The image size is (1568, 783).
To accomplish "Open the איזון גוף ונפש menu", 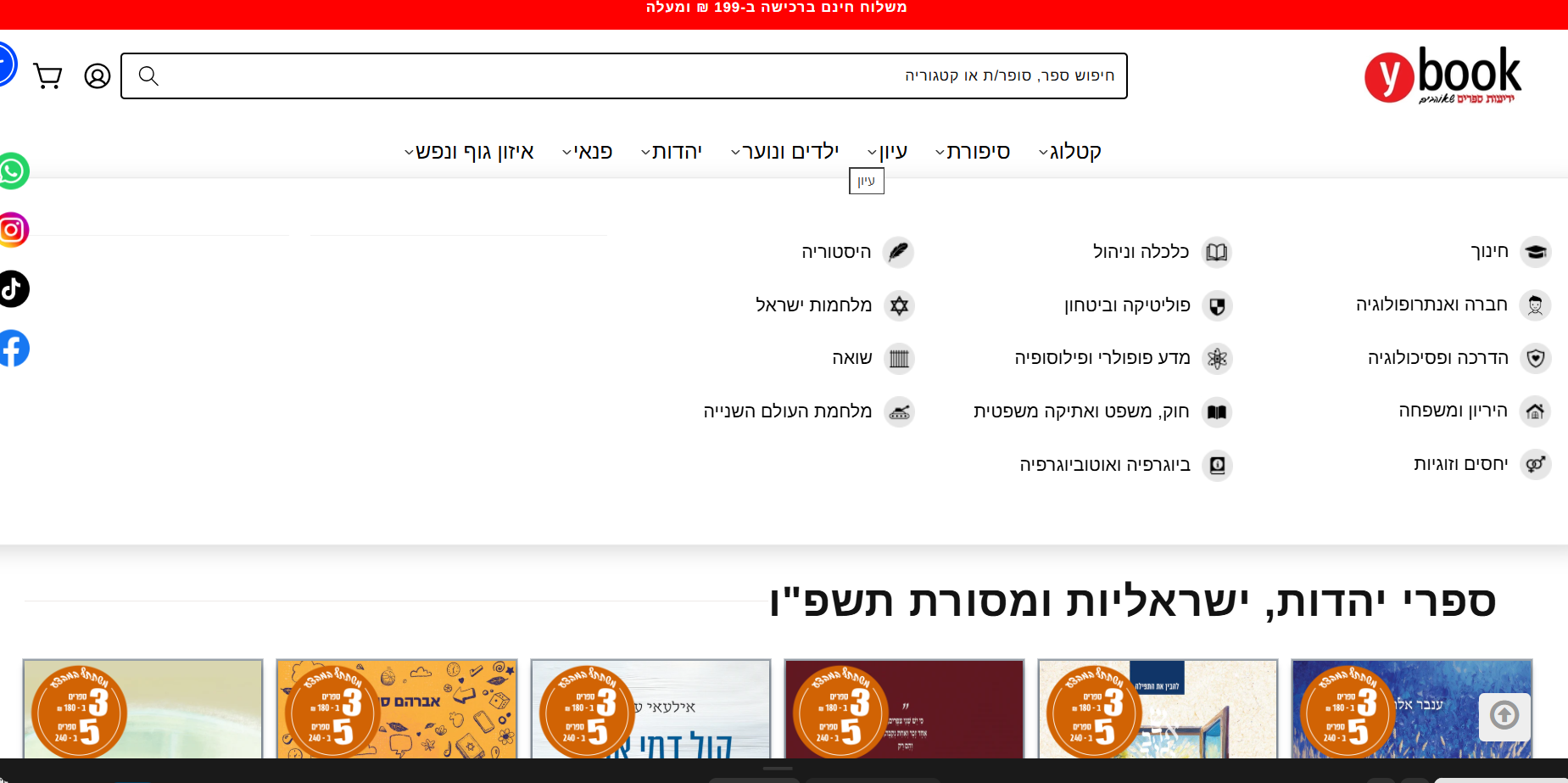I will pos(469,152).
